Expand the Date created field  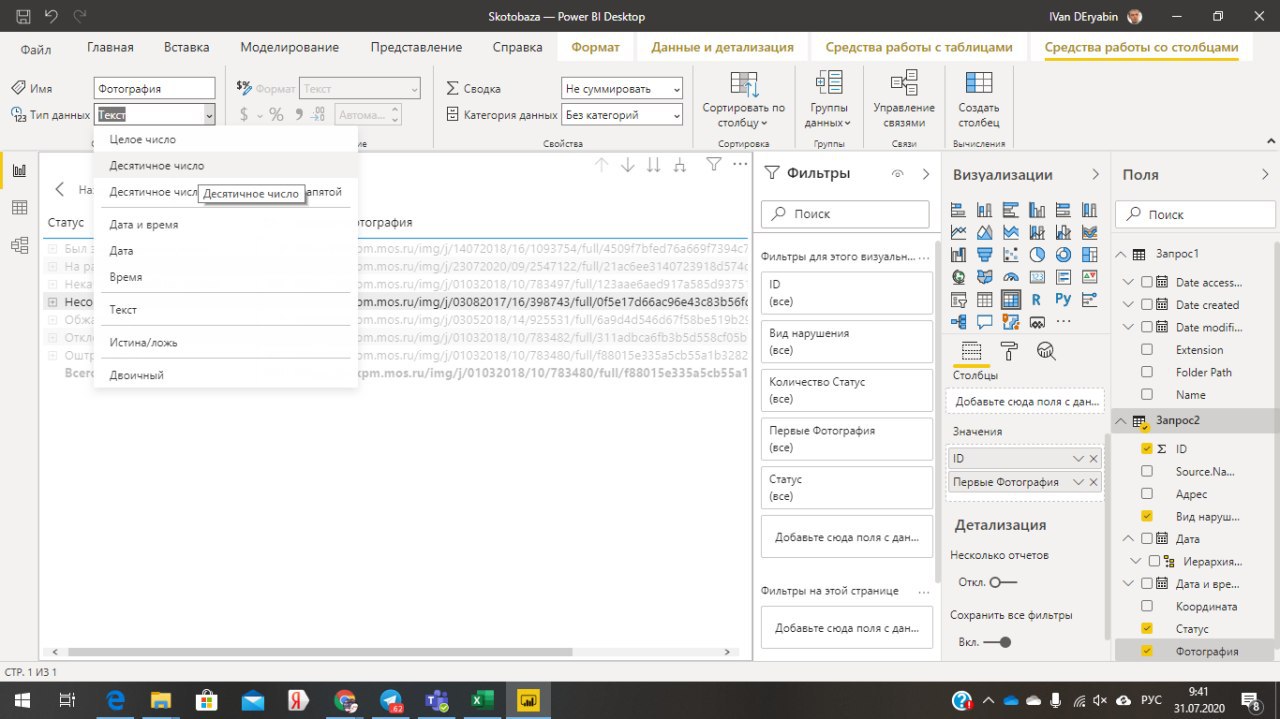(x=1130, y=305)
